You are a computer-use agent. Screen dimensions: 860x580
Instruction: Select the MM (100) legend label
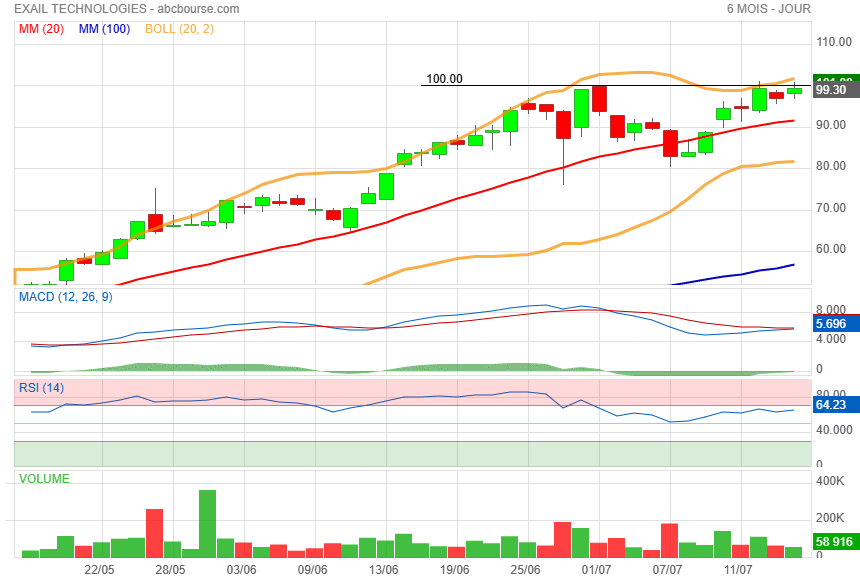104,29
